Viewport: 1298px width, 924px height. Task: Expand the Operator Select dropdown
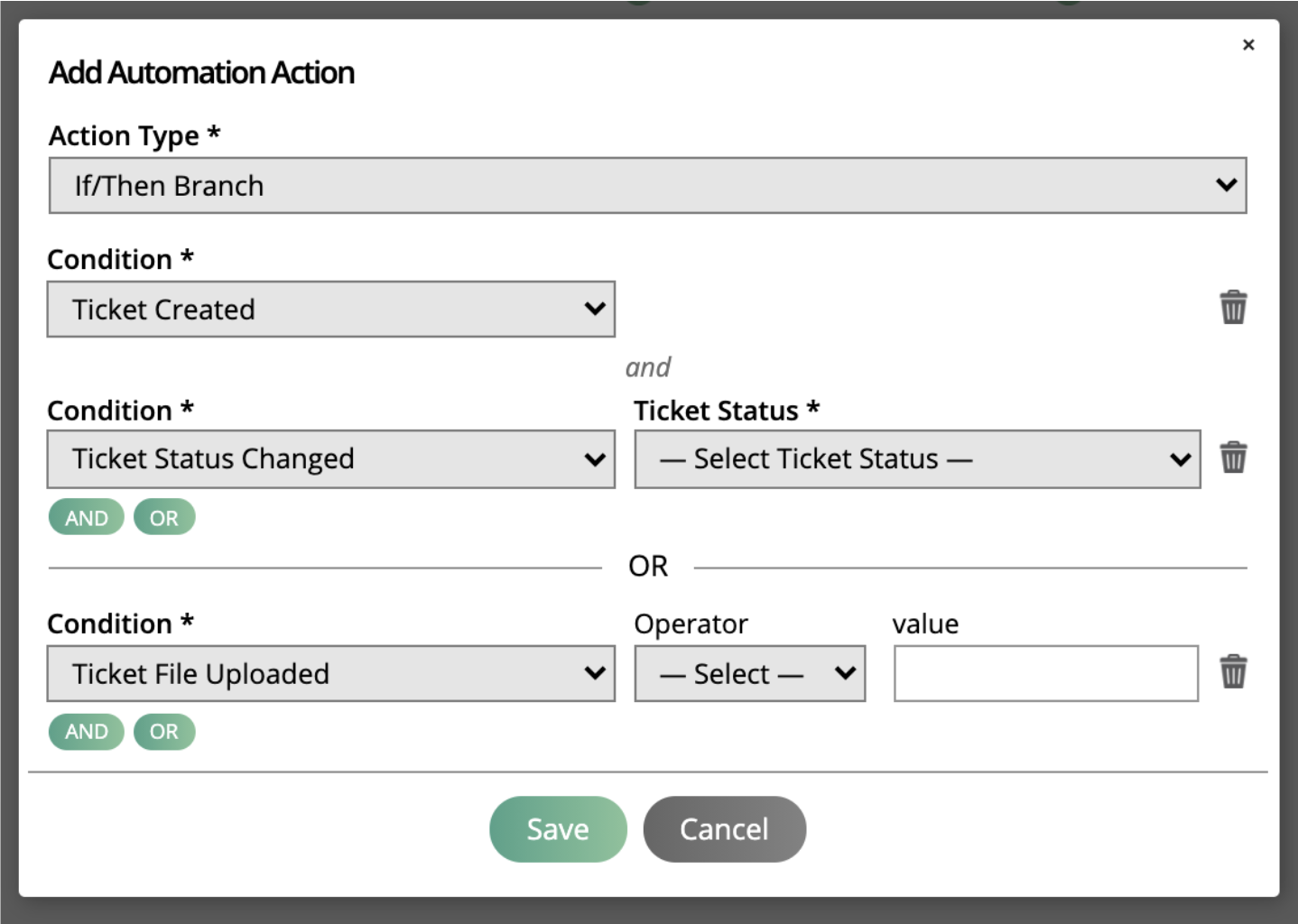(749, 672)
